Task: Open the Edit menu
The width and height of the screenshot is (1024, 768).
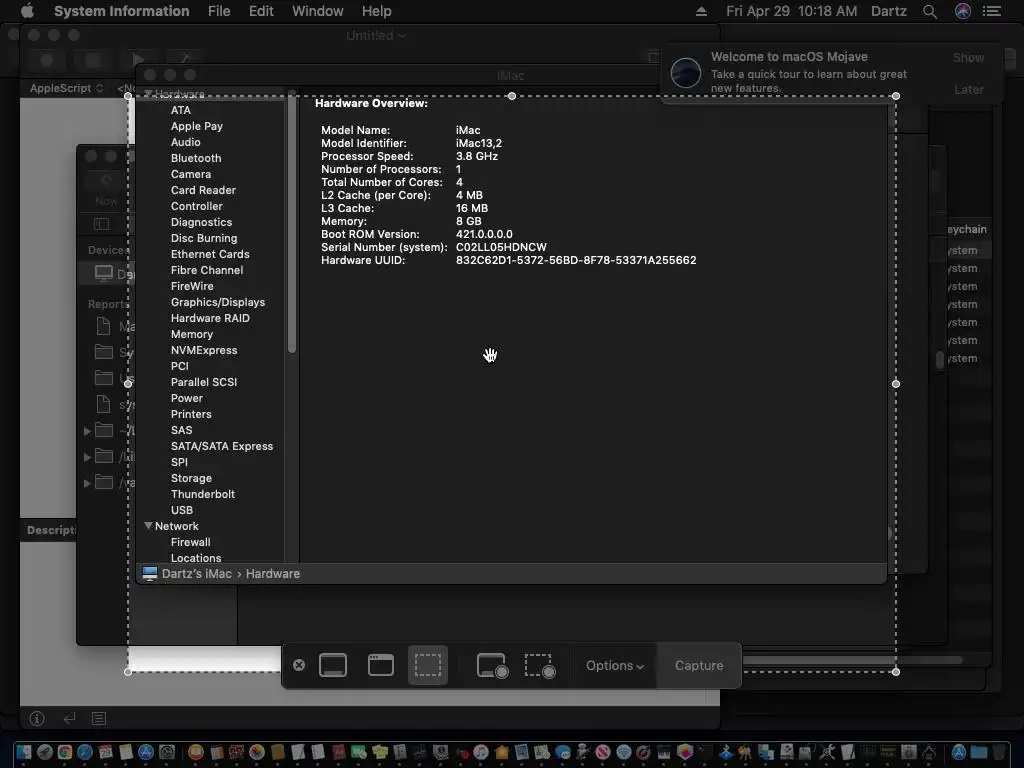Action: [261, 11]
